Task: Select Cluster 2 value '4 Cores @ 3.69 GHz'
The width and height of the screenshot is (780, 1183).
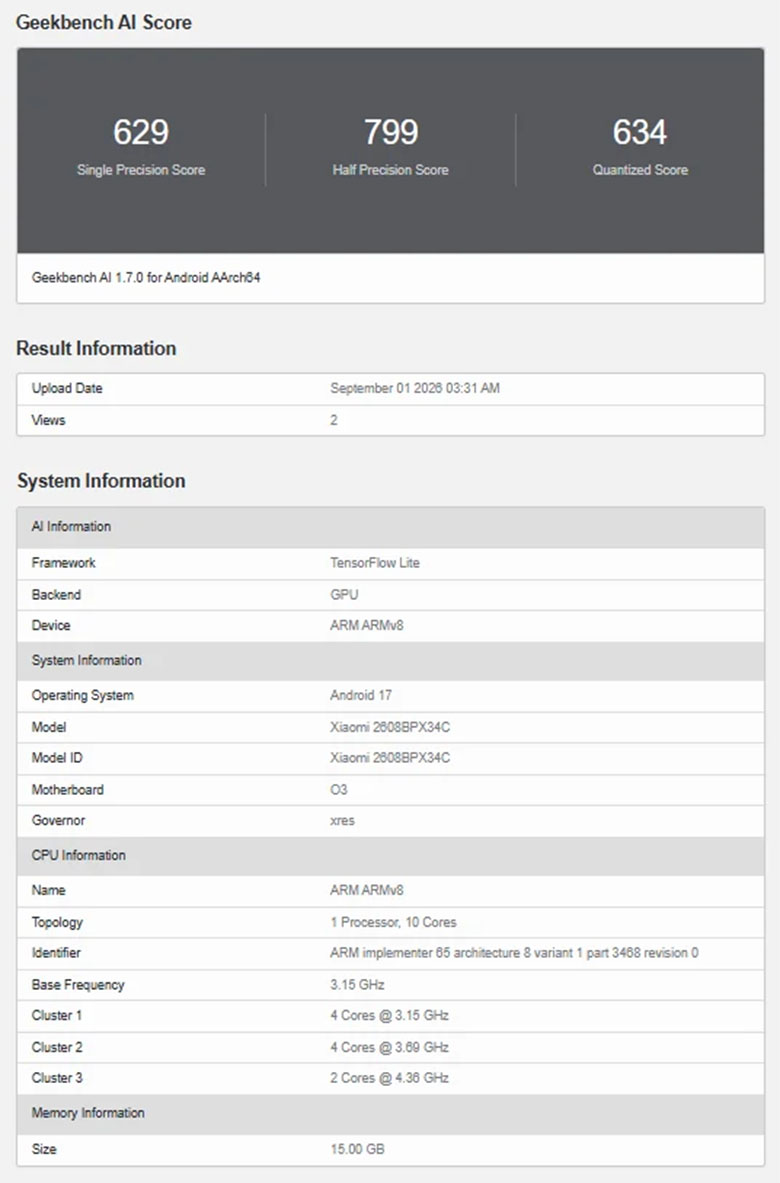Action: pyautogui.click(x=389, y=1047)
